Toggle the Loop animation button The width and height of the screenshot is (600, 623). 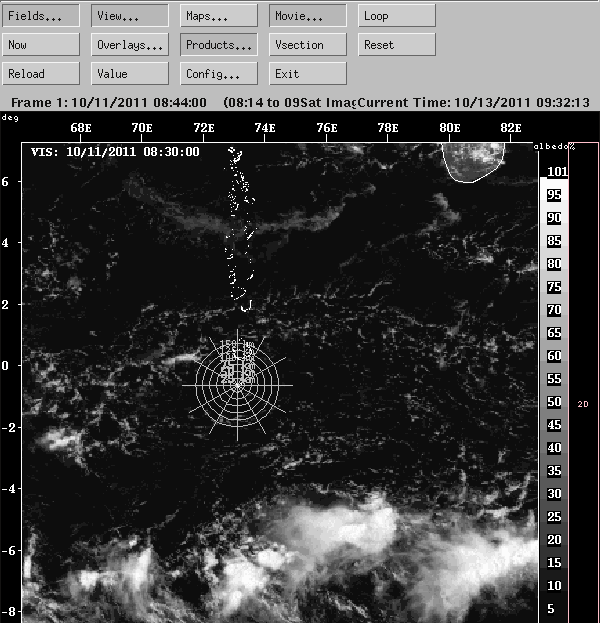coord(397,16)
